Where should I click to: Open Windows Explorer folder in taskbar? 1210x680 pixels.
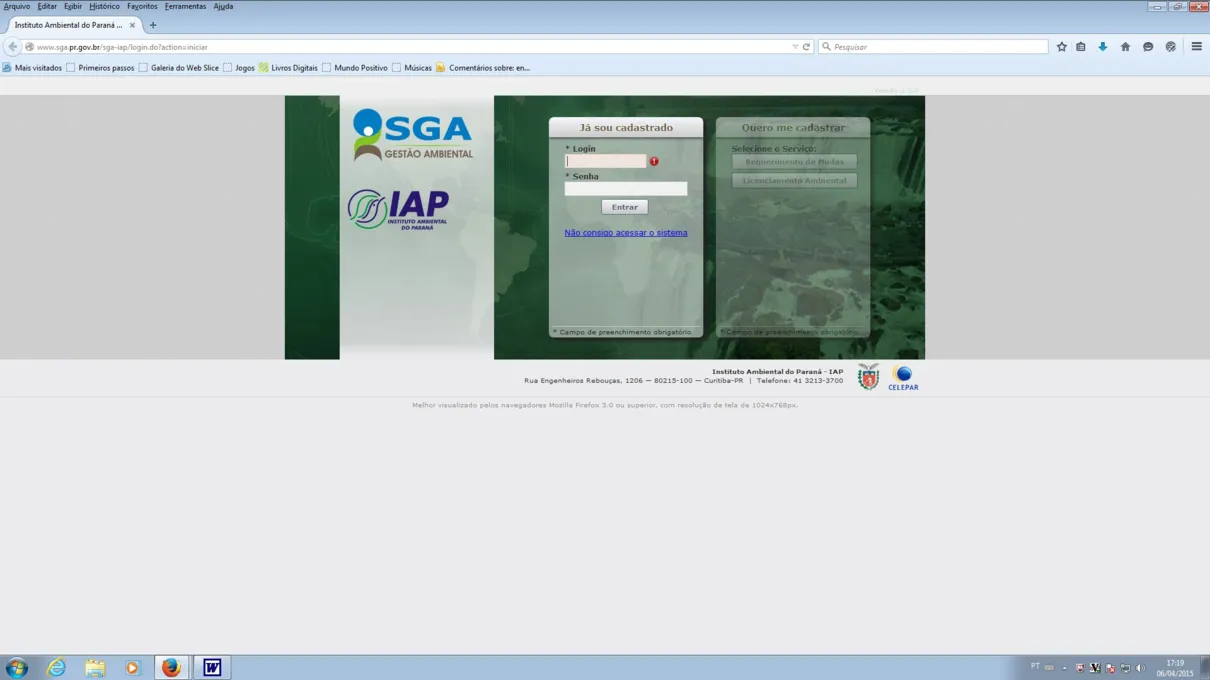(95, 667)
